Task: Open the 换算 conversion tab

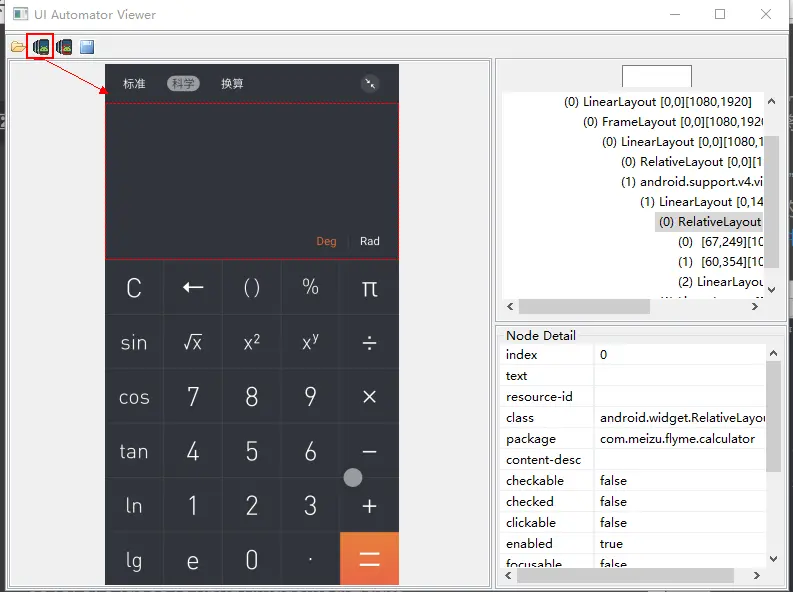Action: pyautogui.click(x=232, y=83)
